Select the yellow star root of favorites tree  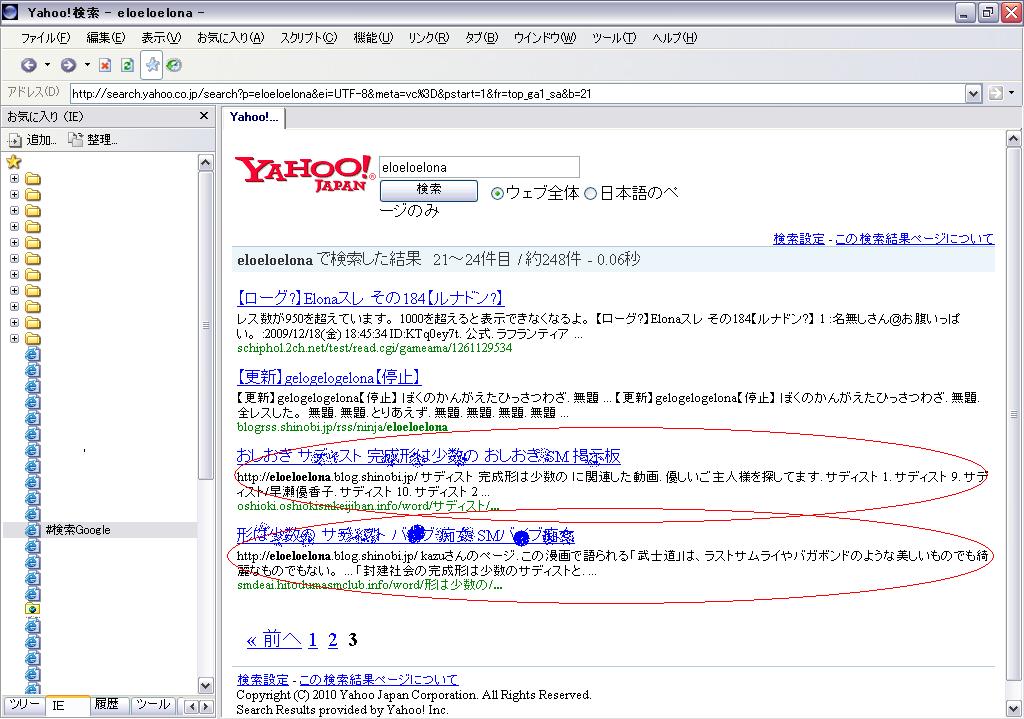point(14,162)
